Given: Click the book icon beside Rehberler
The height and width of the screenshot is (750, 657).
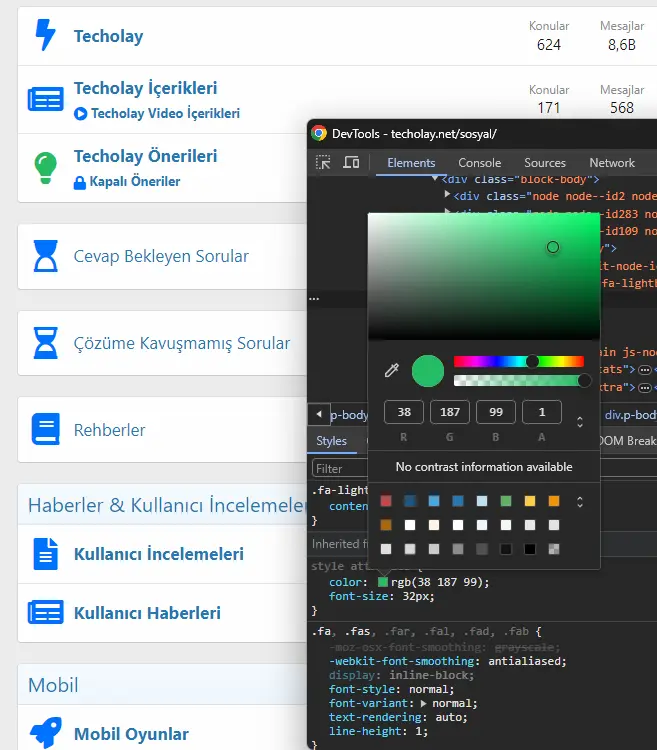Looking at the screenshot, I should click(x=45, y=429).
